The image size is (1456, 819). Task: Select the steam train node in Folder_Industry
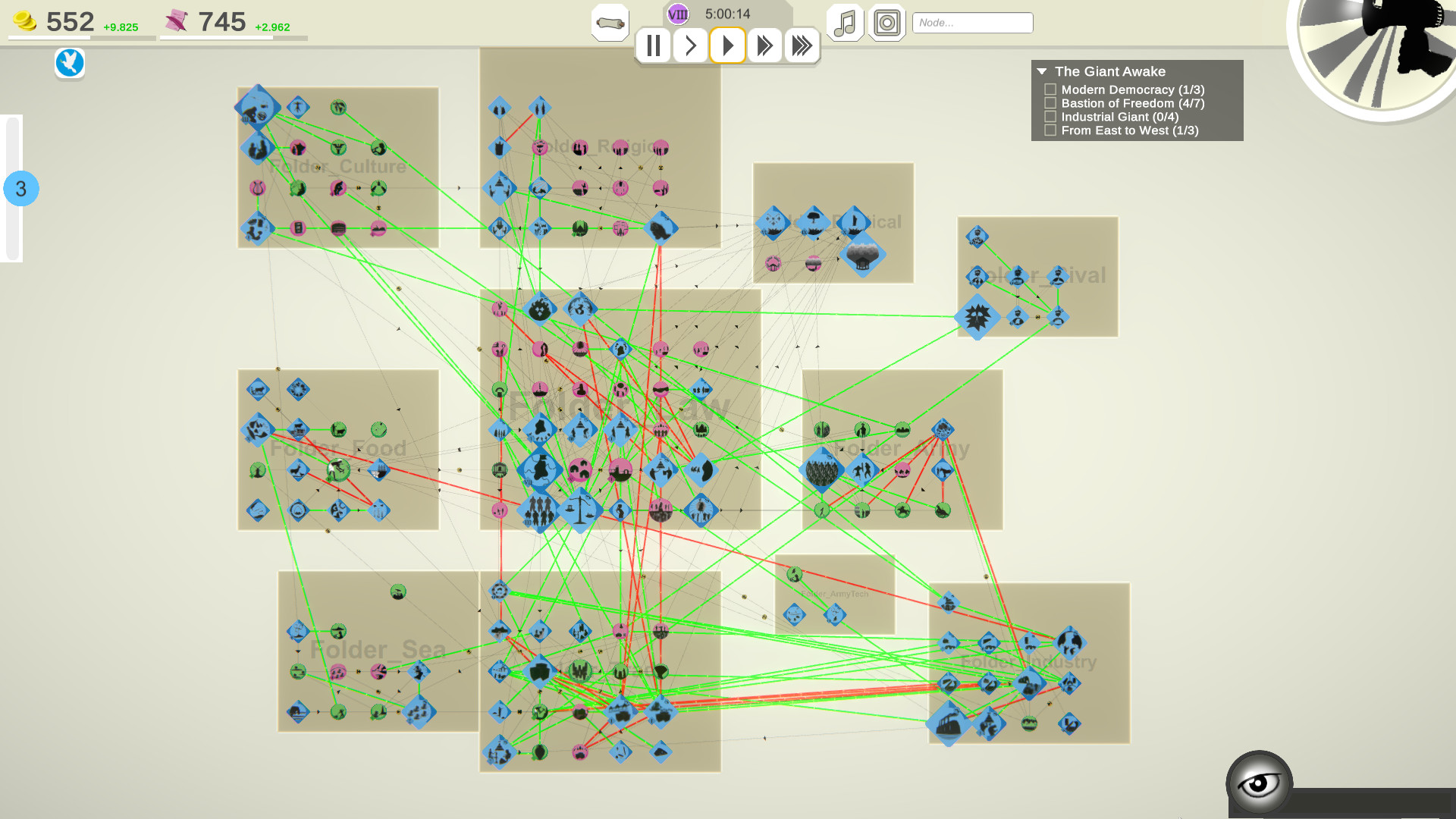point(950,723)
